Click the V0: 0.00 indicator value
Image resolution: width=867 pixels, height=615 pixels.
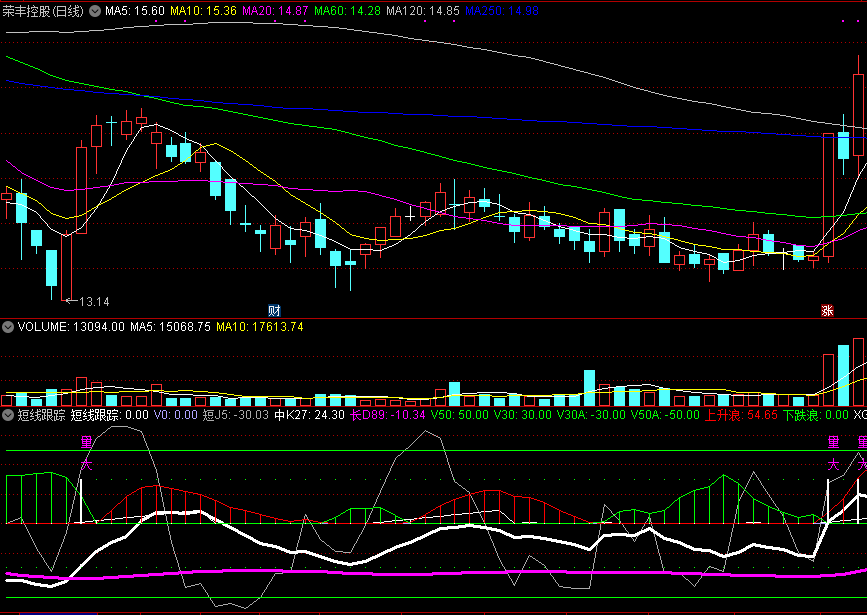(x=175, y=415)
